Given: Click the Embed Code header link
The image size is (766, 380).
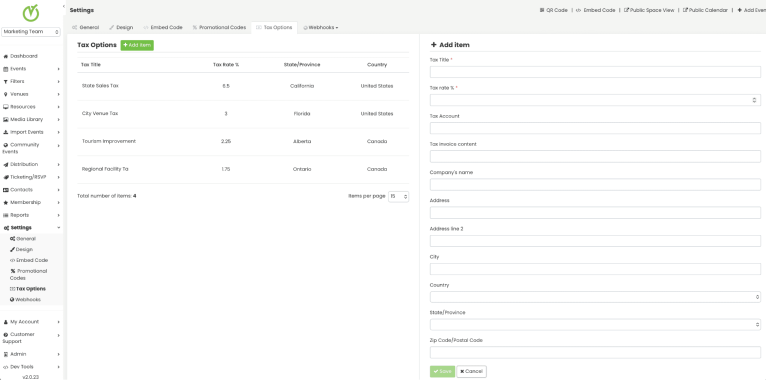Looking at the screenshot, I should tap(596, 10).
